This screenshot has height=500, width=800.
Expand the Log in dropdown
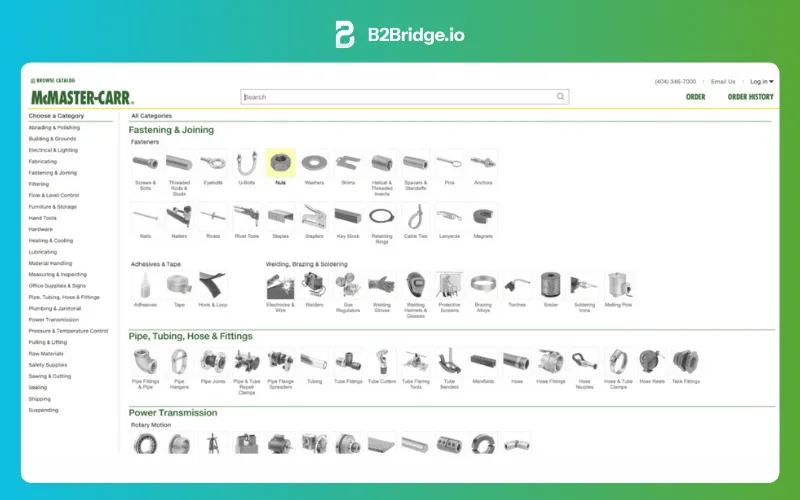point(762,82)
